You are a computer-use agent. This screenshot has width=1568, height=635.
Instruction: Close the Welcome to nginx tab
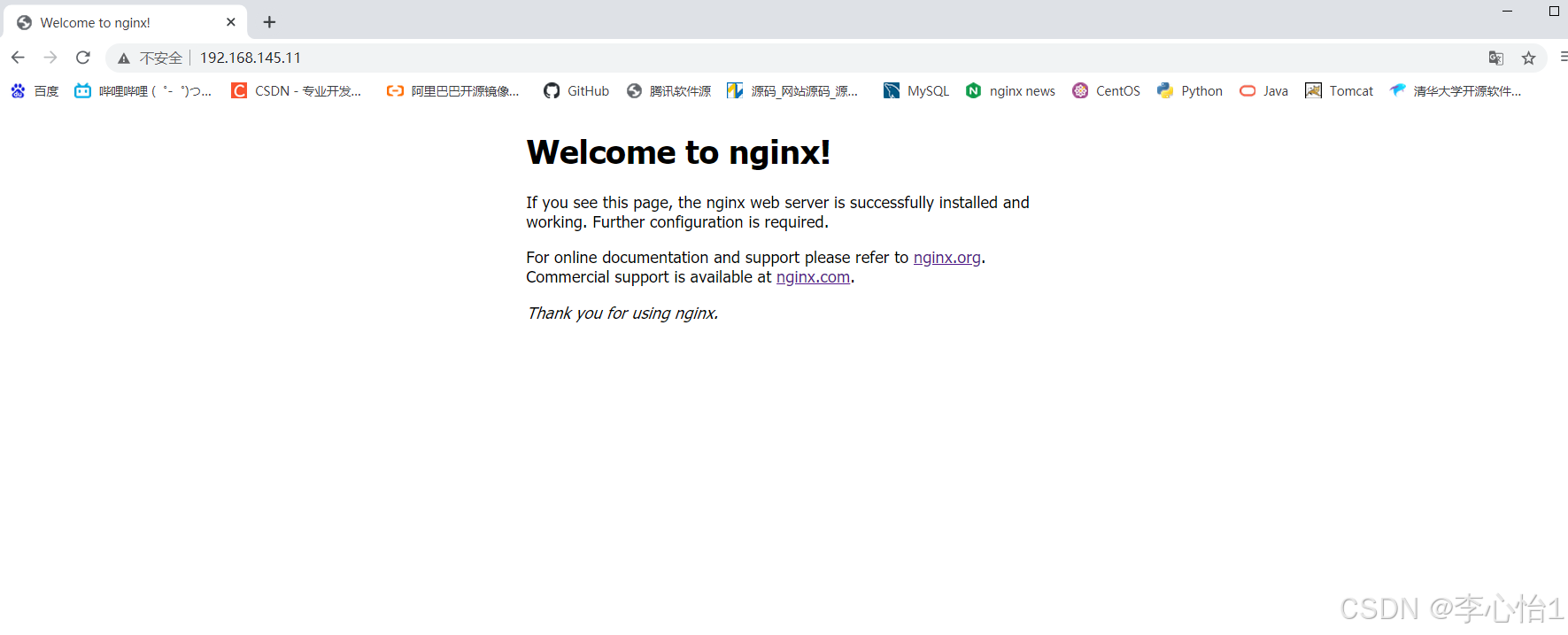tap(231, 22)
